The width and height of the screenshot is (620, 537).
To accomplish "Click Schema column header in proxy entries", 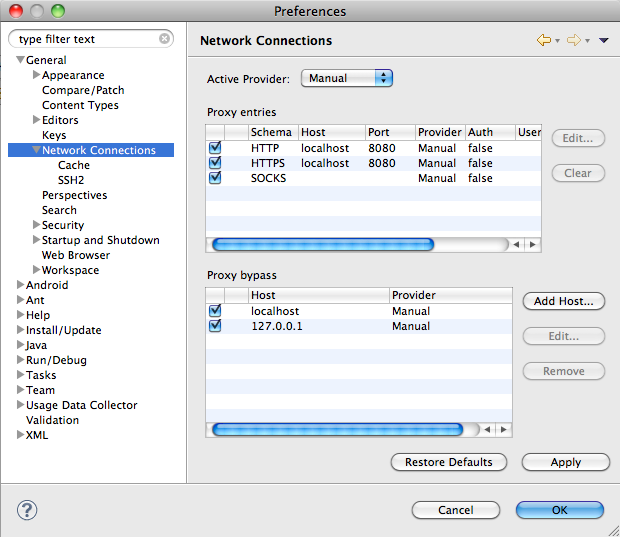I will pyautogui.click(x=273, y=132).
